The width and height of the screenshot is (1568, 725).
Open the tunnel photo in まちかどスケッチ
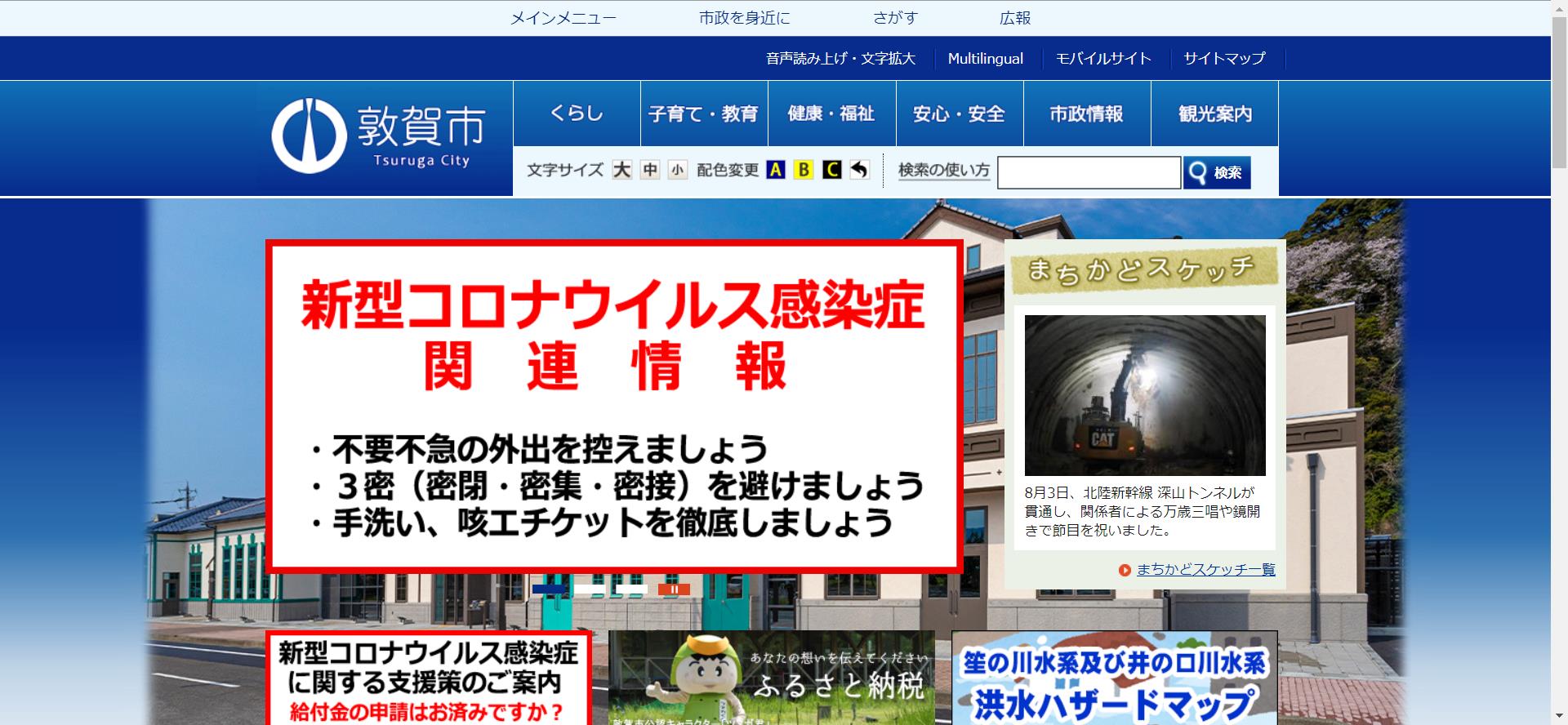[1145, 395]
